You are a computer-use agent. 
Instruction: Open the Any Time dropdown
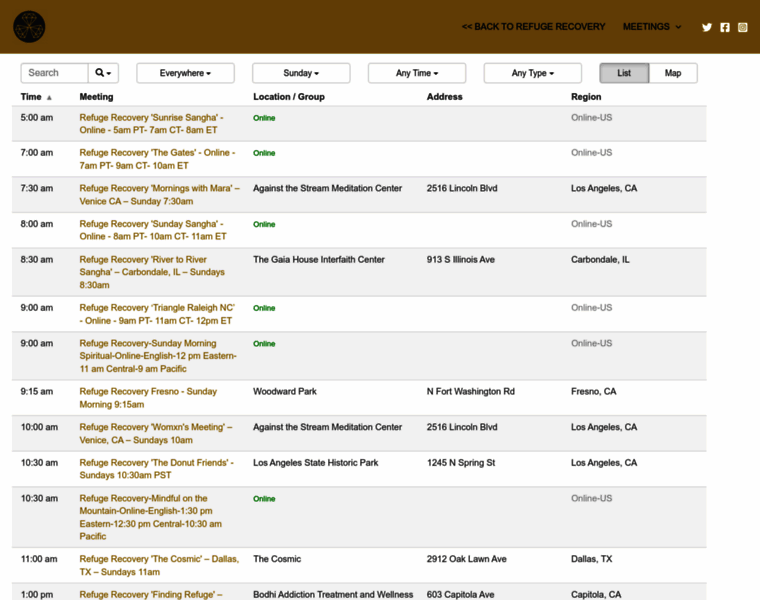(x=417, y=73)
